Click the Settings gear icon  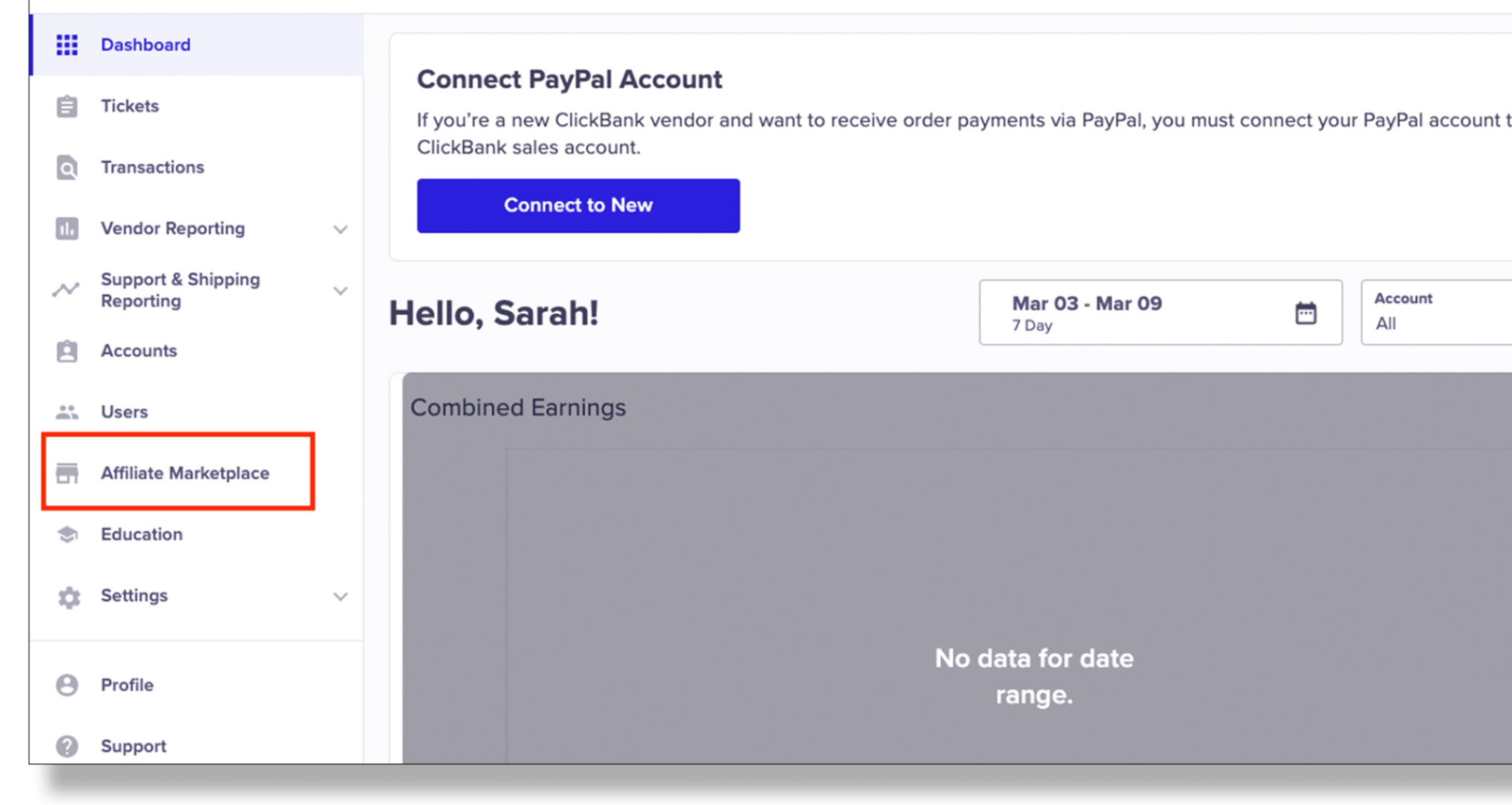68,596
